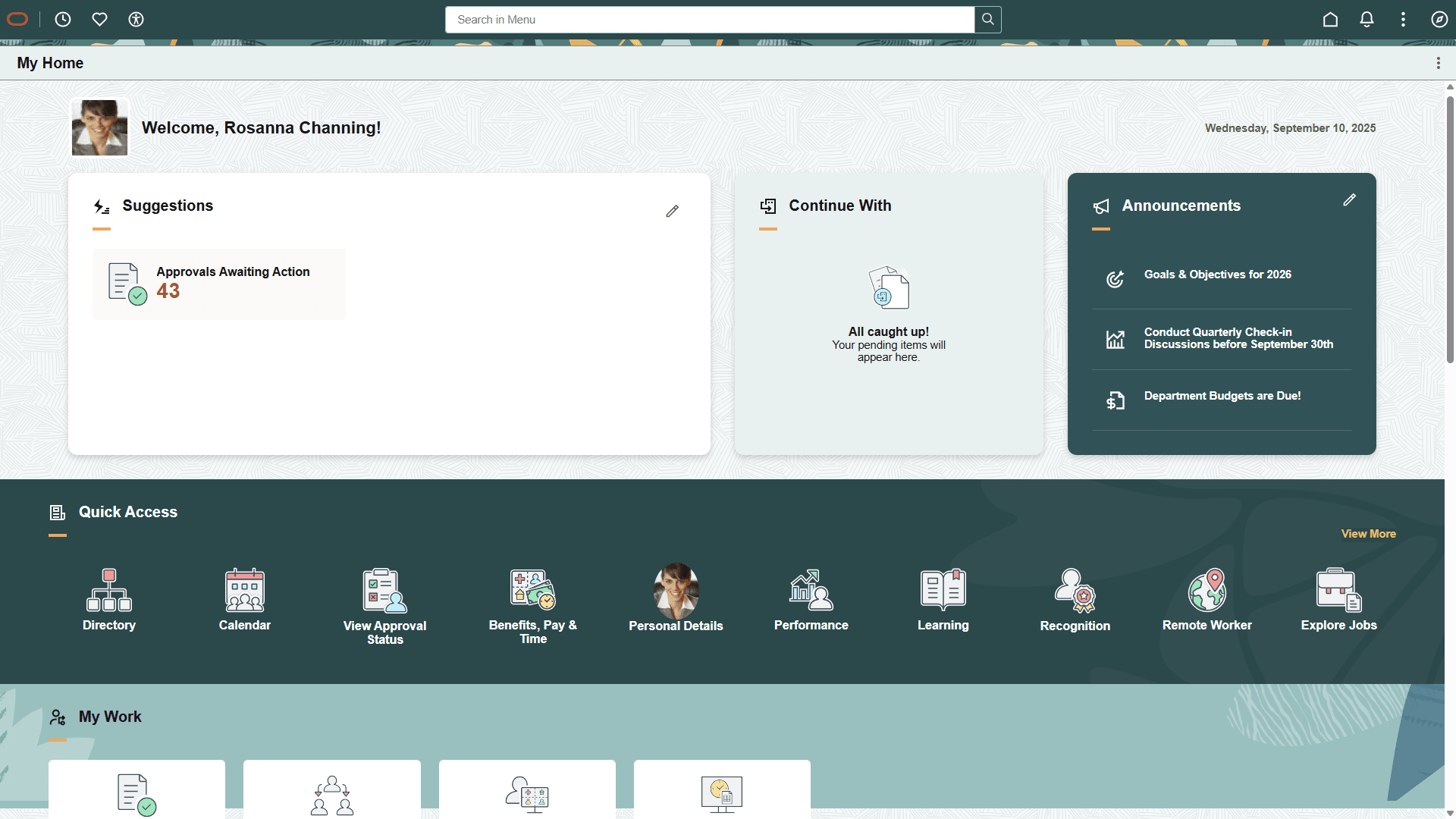Go to Home via house icon

pyautogui.click(x=1330, y=20)
